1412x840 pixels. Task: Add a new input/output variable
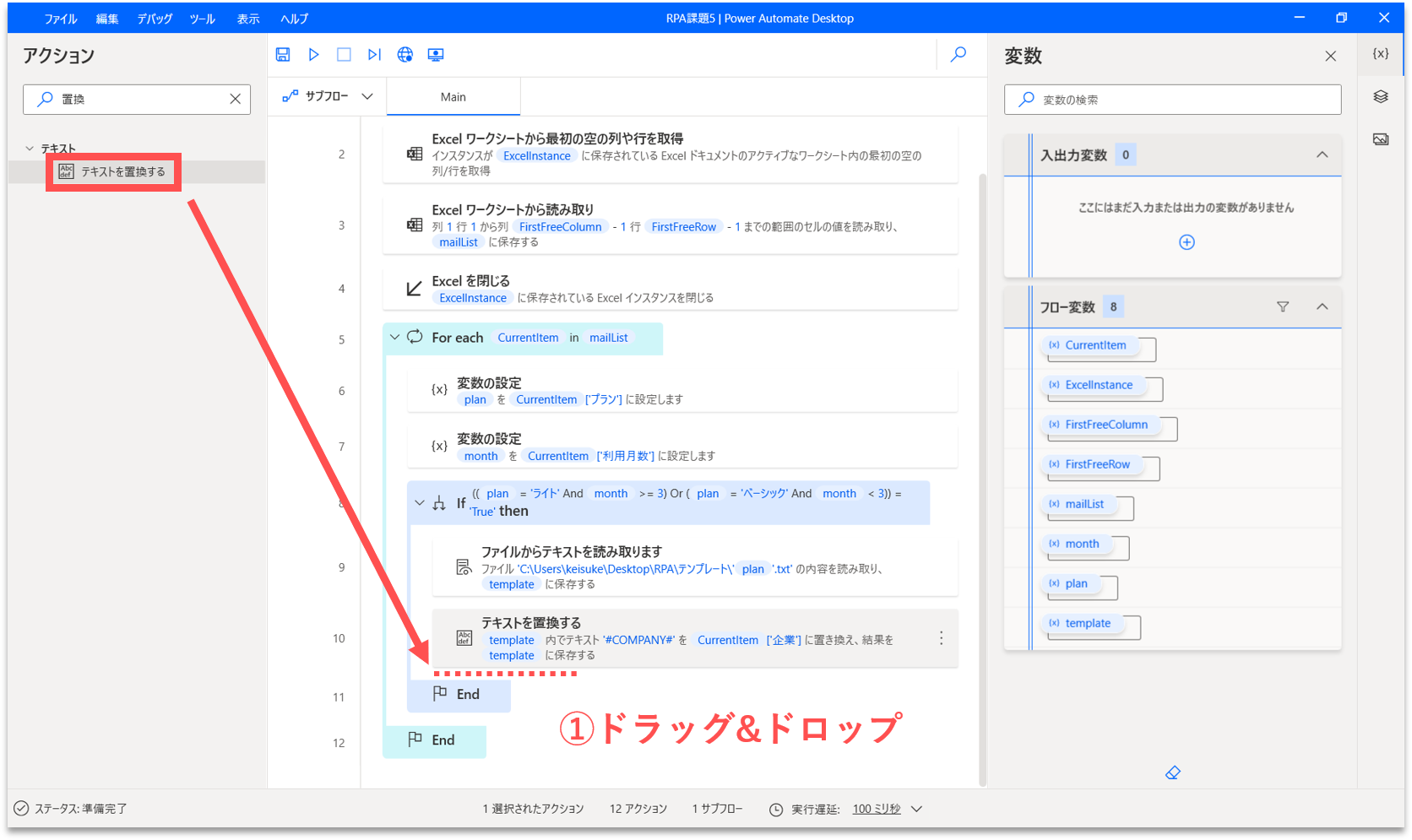pos(1187,242)
